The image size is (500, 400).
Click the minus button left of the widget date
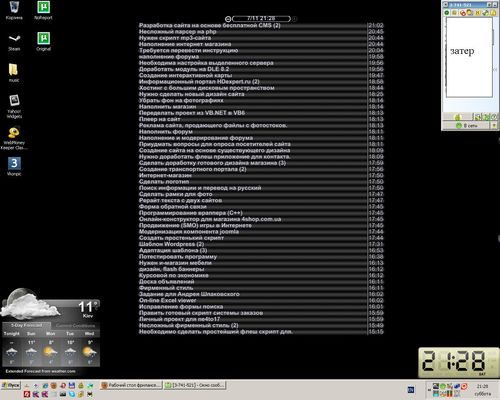[x=228, y=19]
